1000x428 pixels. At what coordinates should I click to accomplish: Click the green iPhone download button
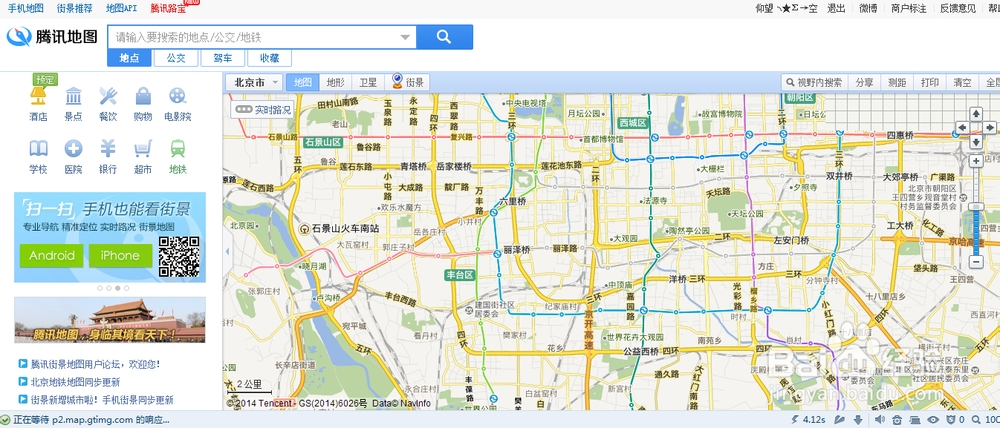[x=120, y=256]
